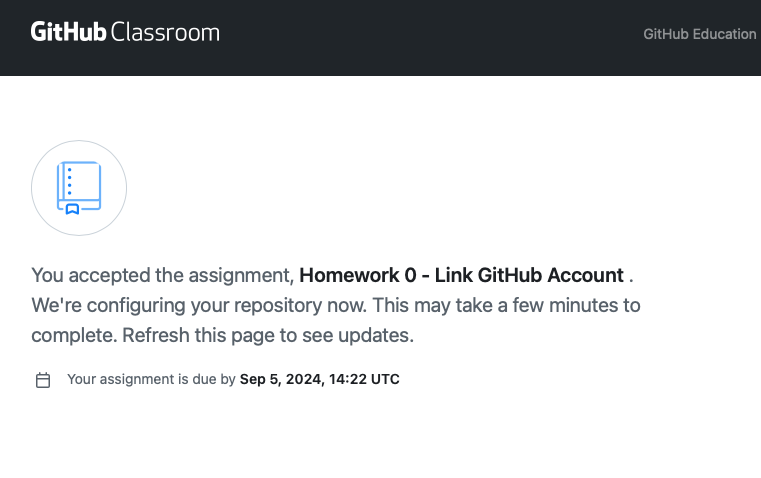Click the bookmark ribbon on the book icon

[x=72, y=209]
